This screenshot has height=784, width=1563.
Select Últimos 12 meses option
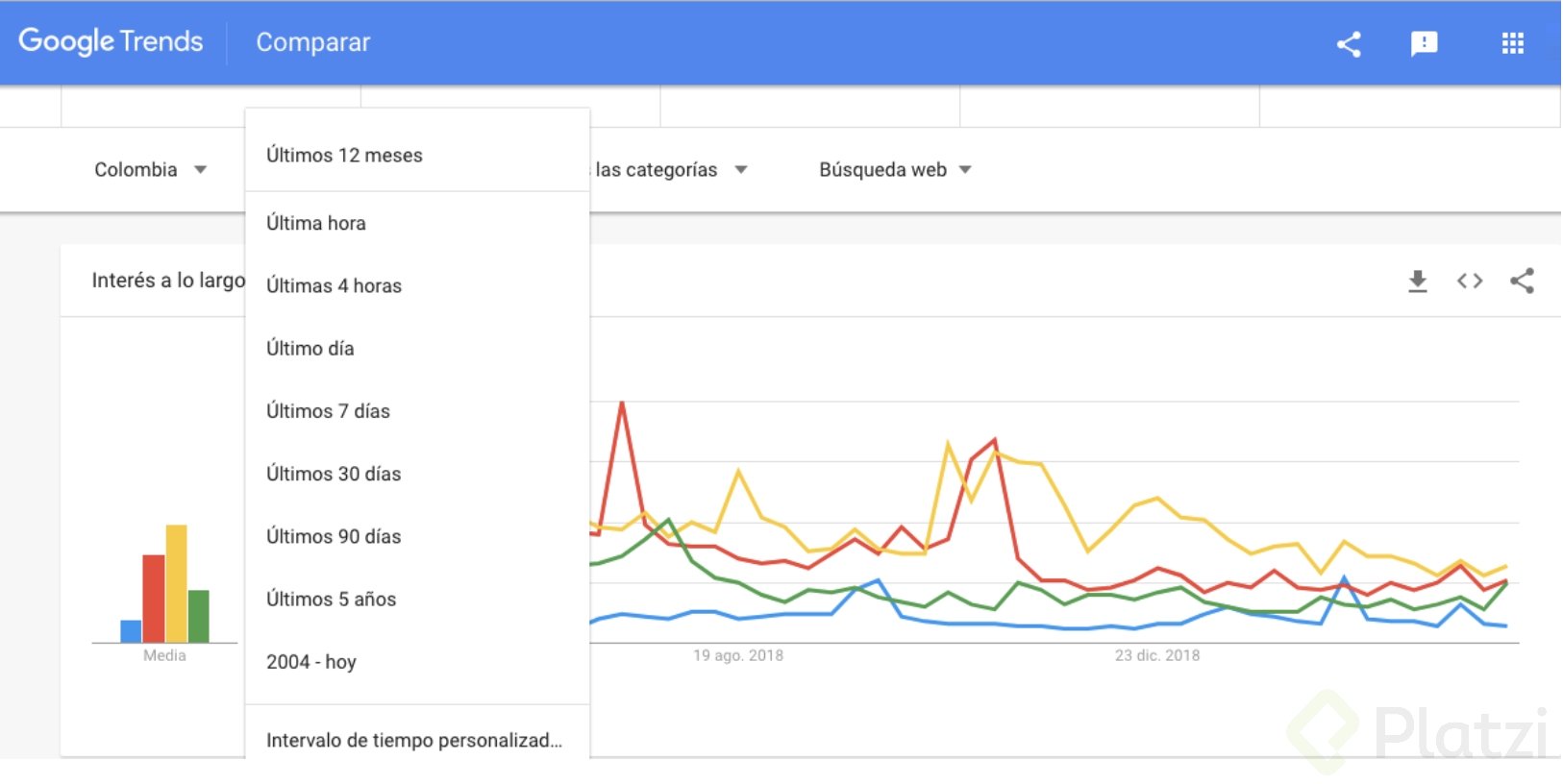344,155
